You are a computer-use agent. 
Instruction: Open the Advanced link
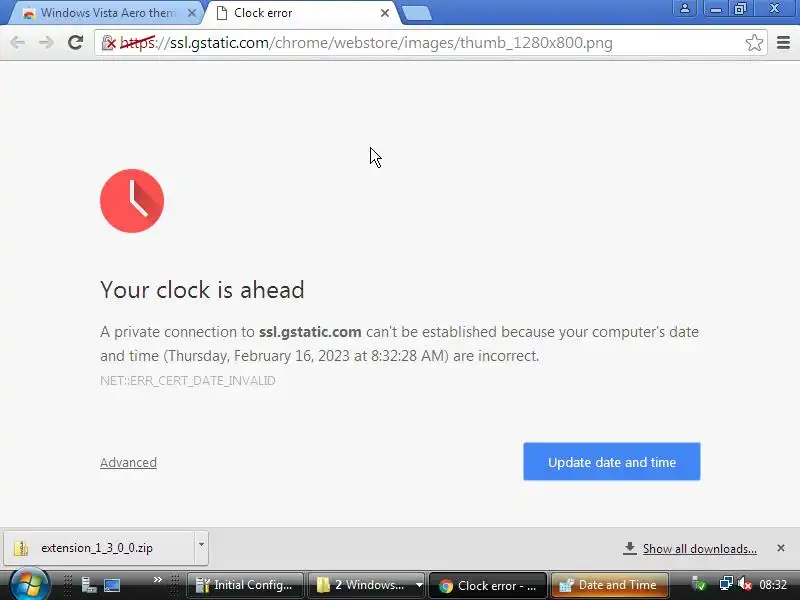tap(129, 462)
